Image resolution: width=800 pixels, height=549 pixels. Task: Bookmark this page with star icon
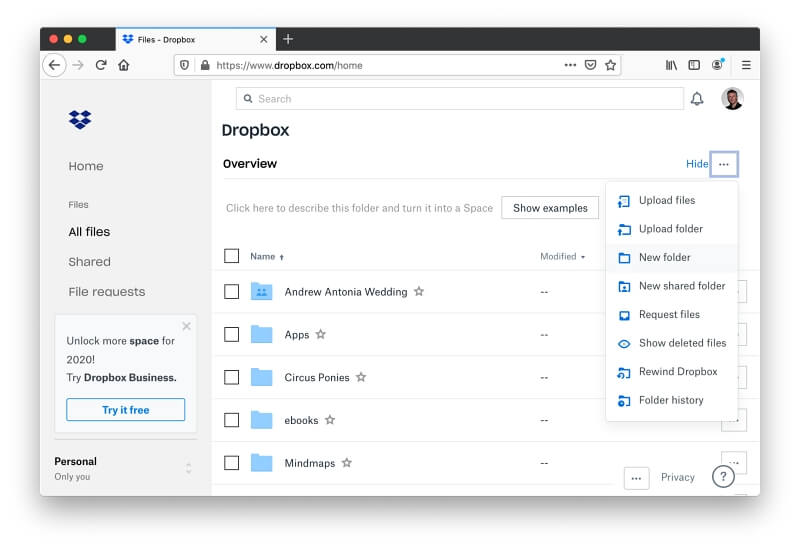point(610,65)
